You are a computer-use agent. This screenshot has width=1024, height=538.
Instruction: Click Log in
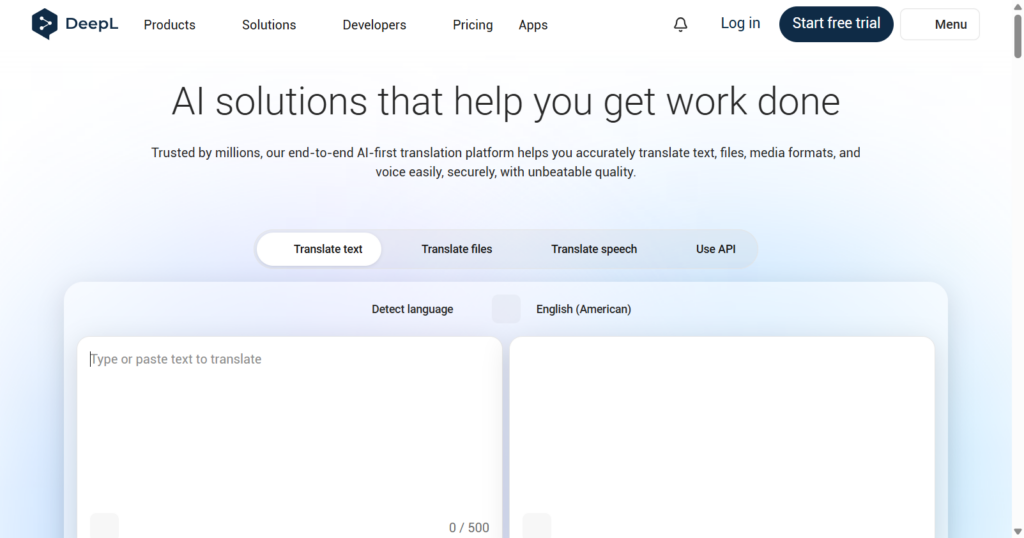[x=740, y=24]
